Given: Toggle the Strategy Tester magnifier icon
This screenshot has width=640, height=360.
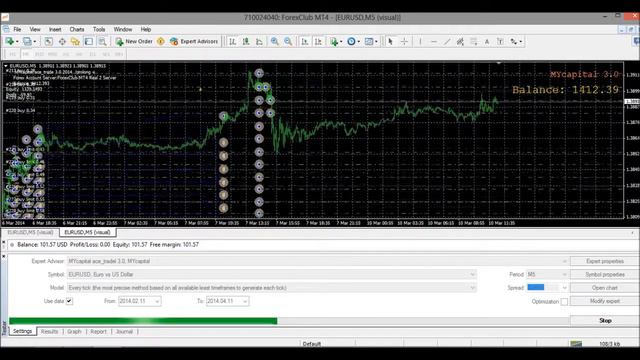Looking at the screenshot, I should pos(102,41).
